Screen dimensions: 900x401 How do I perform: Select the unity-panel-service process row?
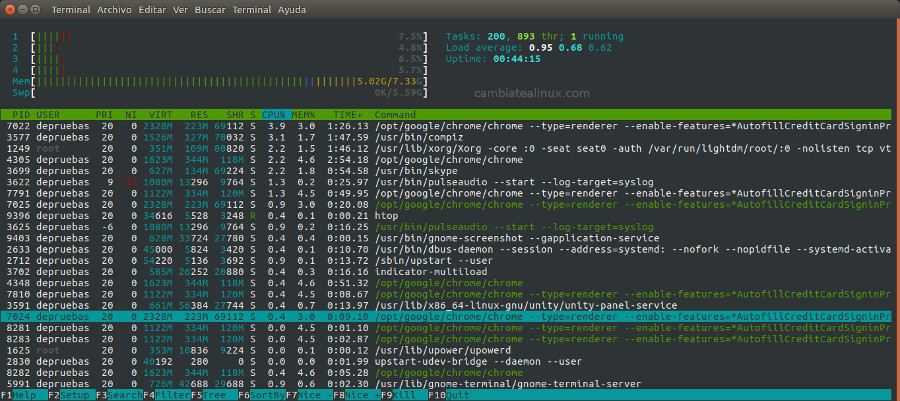point(445,305)
